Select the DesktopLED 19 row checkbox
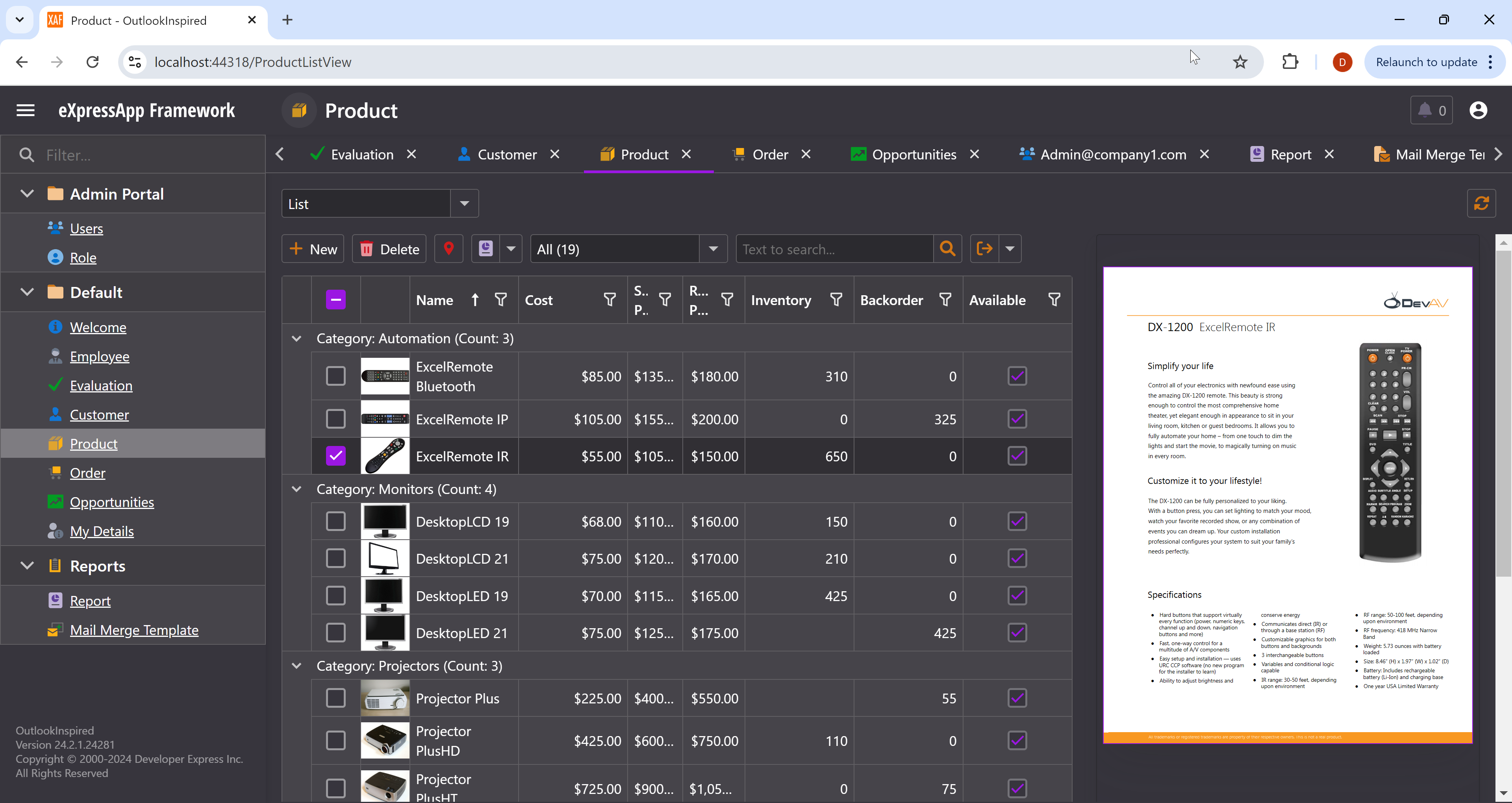This screenshot has height=803, width=1512. 336,596
